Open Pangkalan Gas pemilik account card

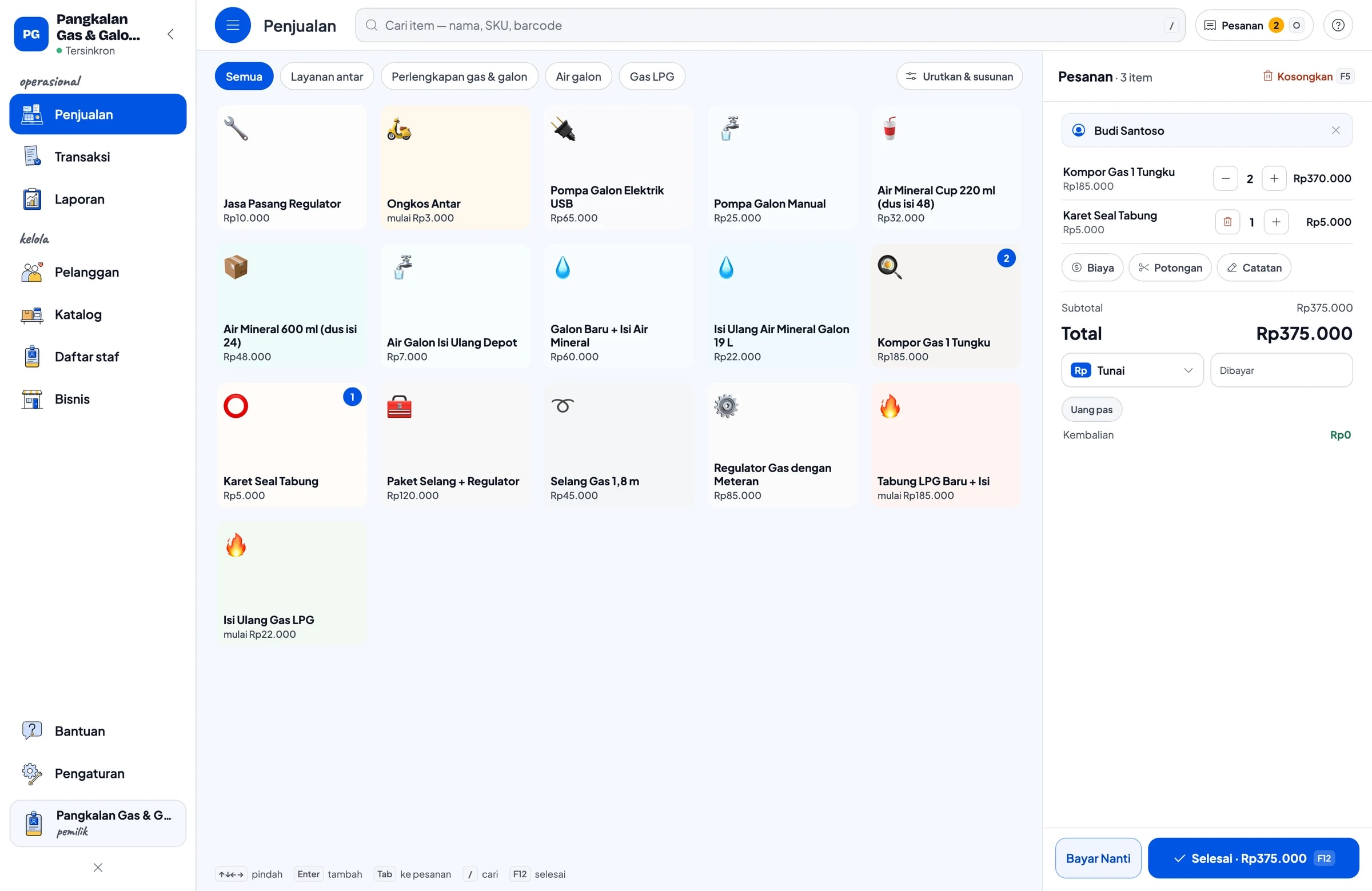pyautogui.click(x=98, y=822)
